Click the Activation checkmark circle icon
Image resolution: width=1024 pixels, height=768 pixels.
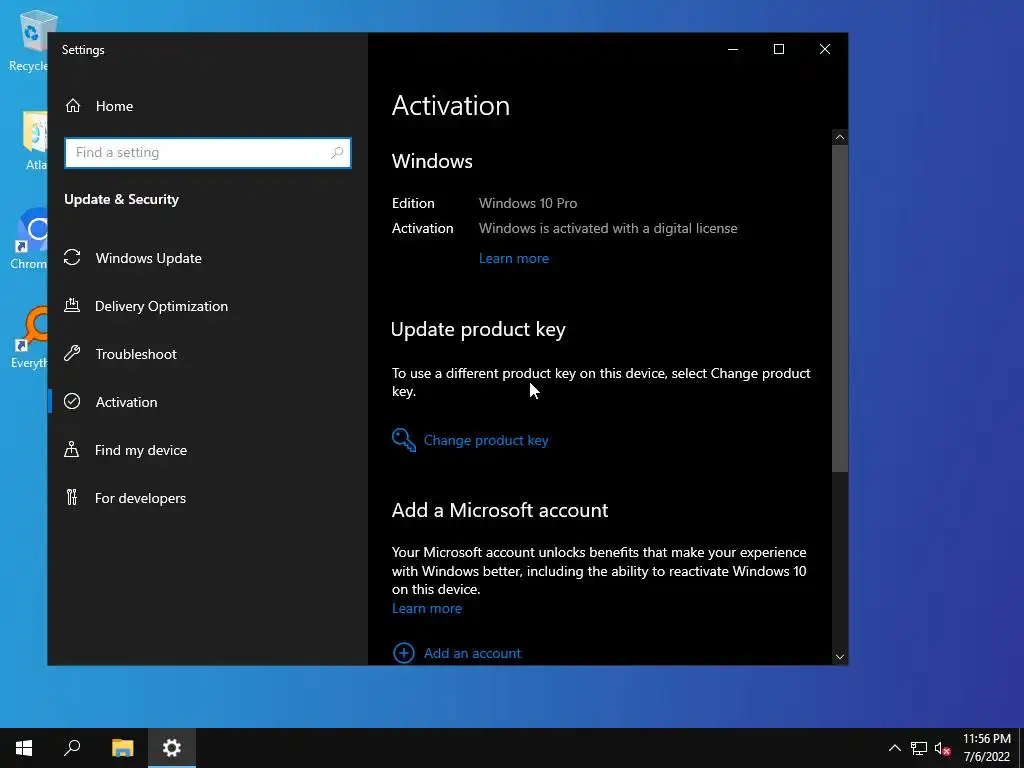(72, 401)
